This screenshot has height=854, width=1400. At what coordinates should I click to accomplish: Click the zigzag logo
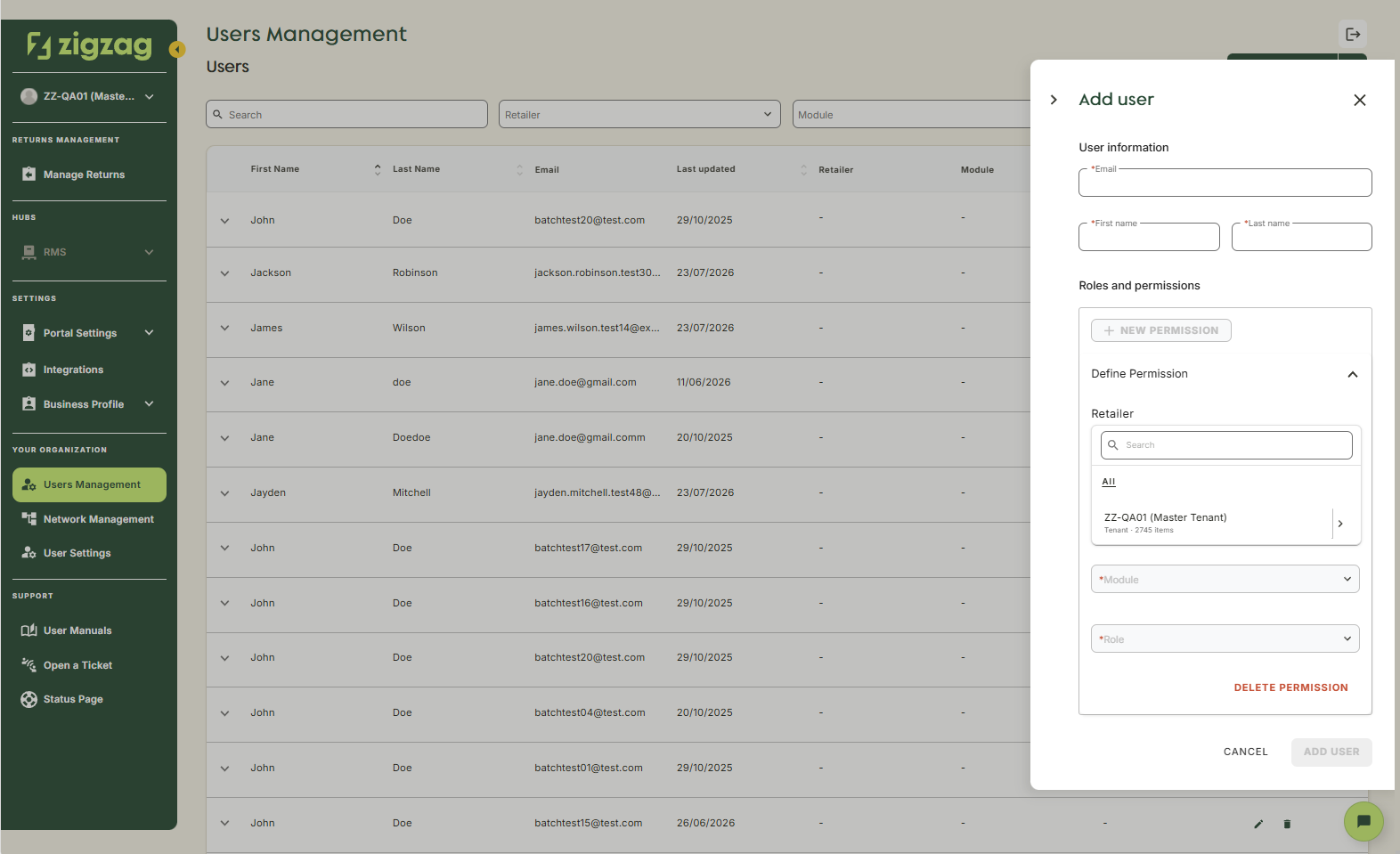pos(89,45)
